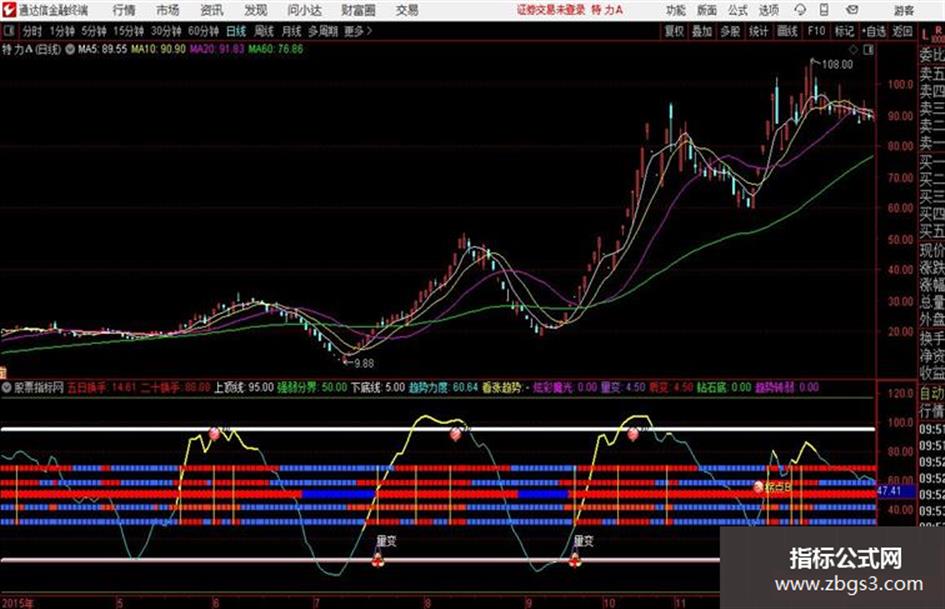Click the first 量变 signal marker near July

point(378,561)
